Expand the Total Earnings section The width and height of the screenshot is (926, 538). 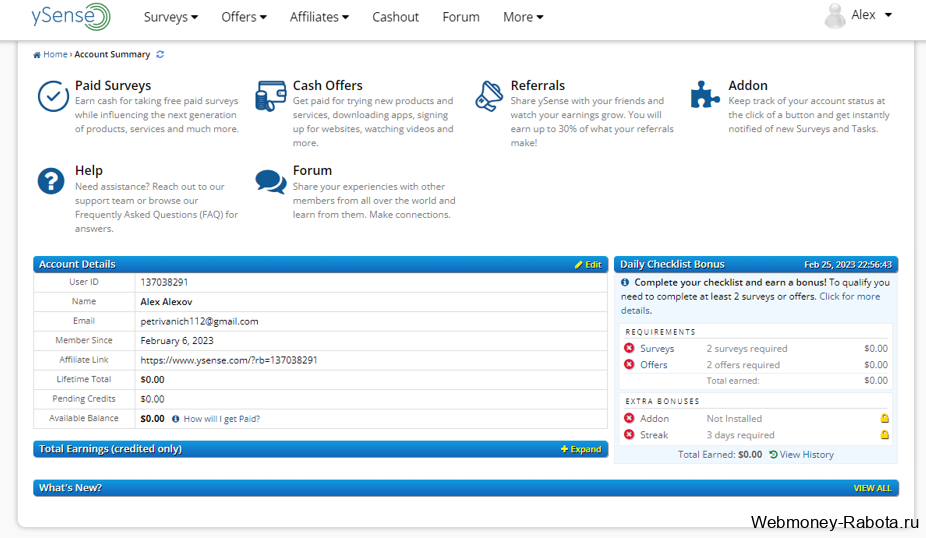pos(581,449)
